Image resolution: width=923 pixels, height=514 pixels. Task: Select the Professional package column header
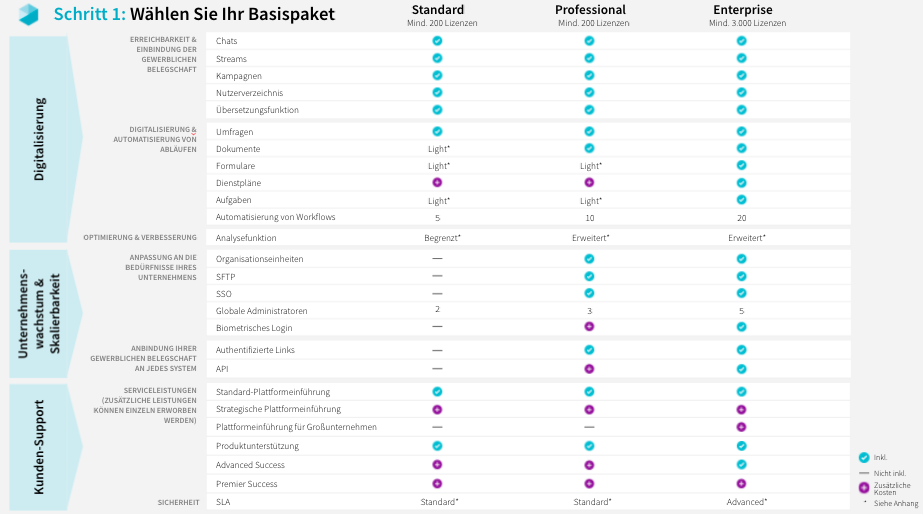point(590,10)
